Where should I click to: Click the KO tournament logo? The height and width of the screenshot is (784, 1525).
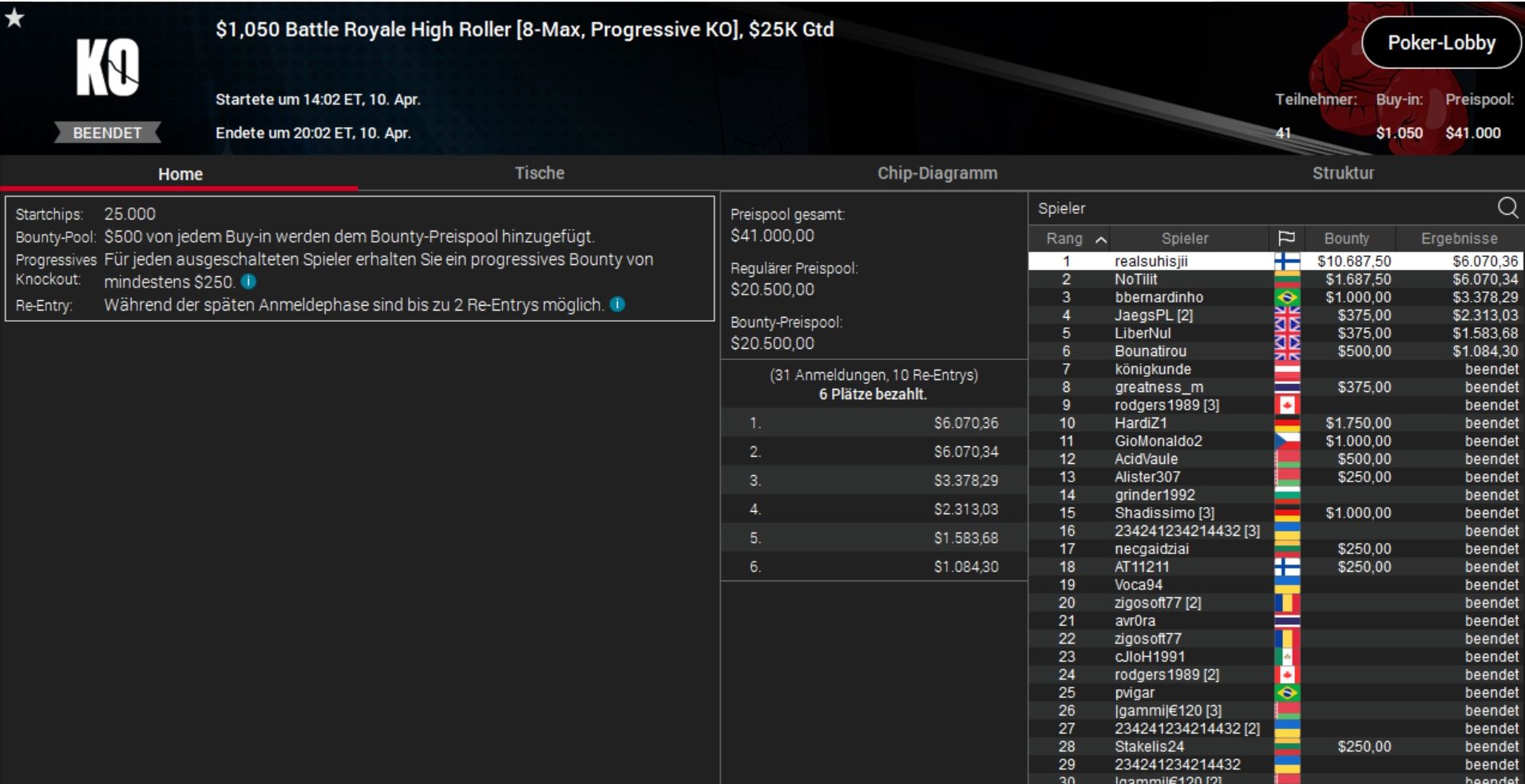click(x=108, y=69)
